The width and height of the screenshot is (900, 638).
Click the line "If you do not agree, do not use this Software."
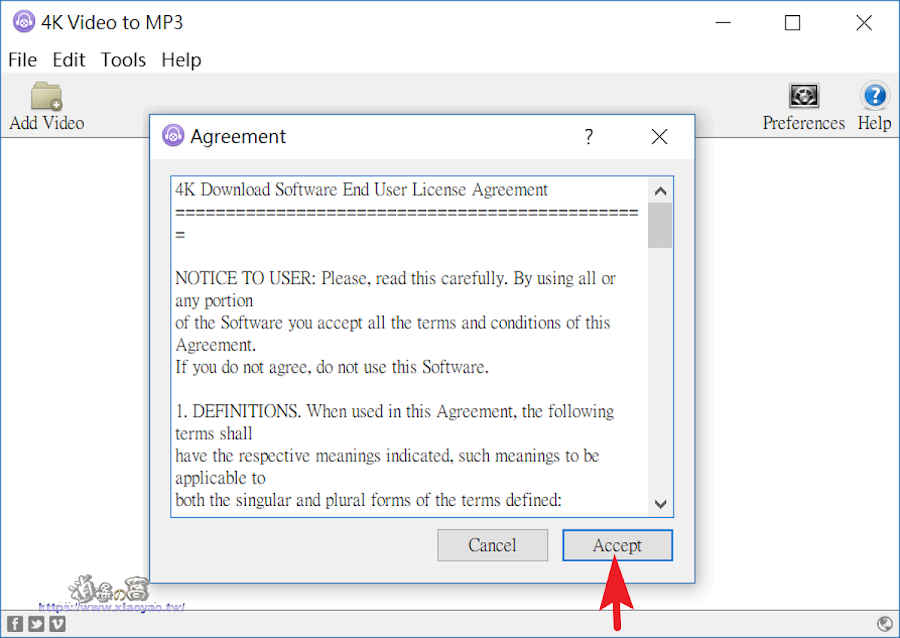pyautogui.click(x=332, y=367)
